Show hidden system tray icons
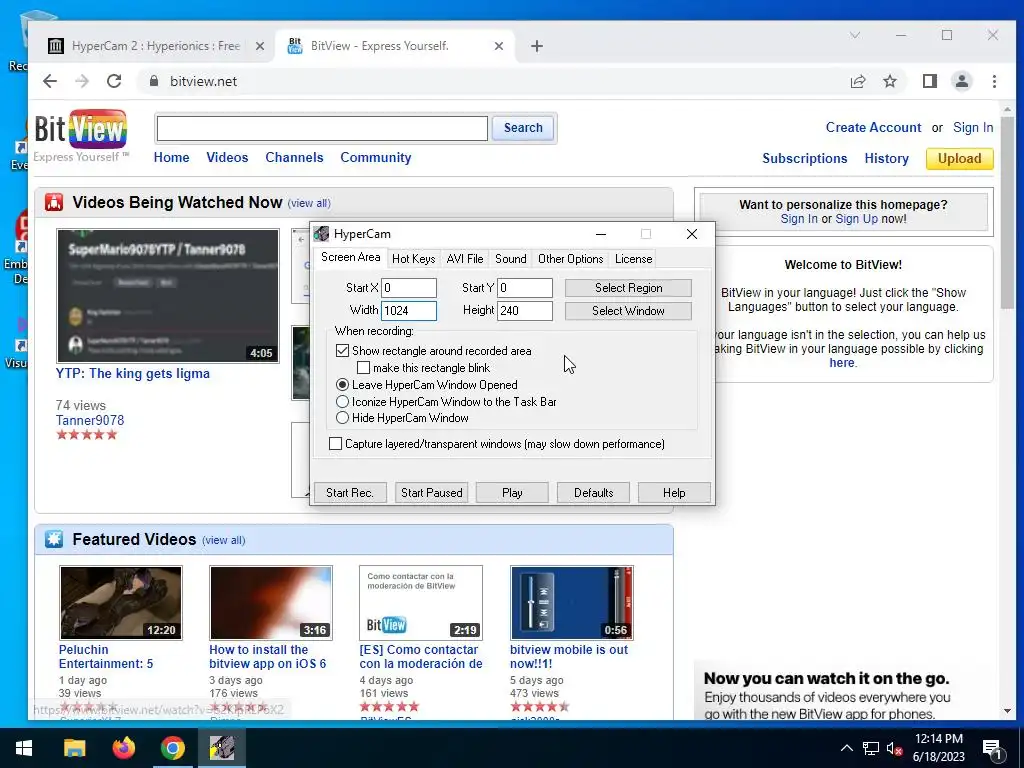Image resolution: width=1024 pixels, height=768 pixels. coord(846,748)
